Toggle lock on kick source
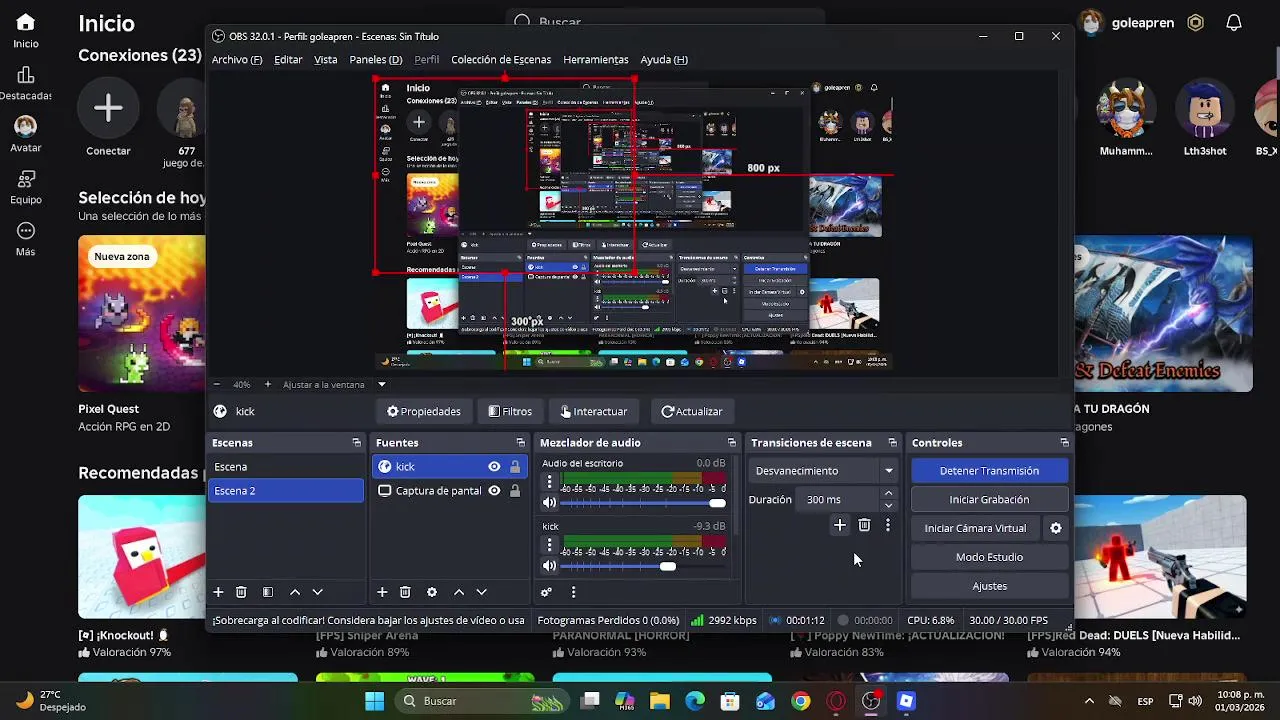The image size is (1280, 720). click(515, 466)
